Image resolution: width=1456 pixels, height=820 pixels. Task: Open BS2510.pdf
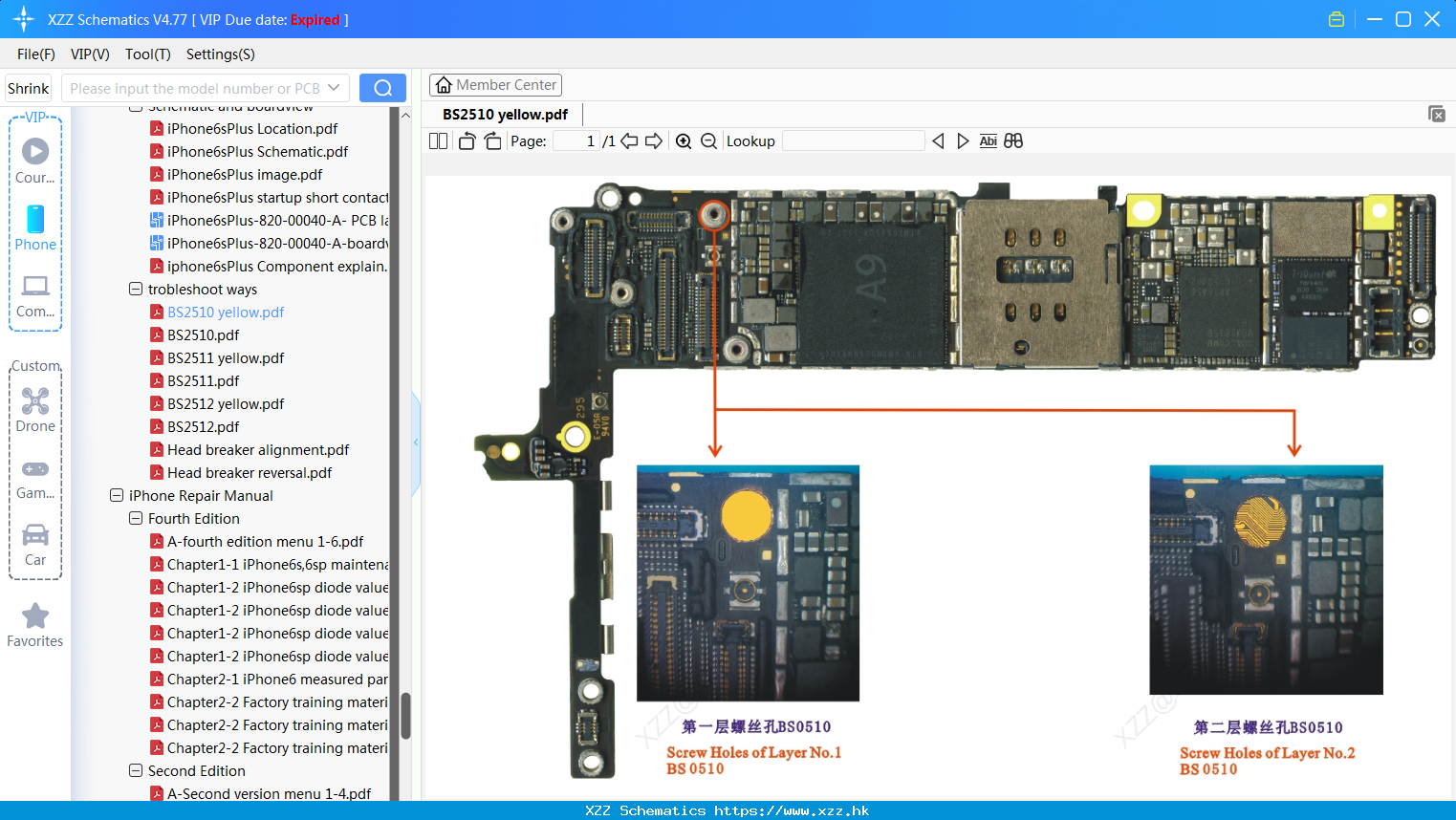coord(203,334)
